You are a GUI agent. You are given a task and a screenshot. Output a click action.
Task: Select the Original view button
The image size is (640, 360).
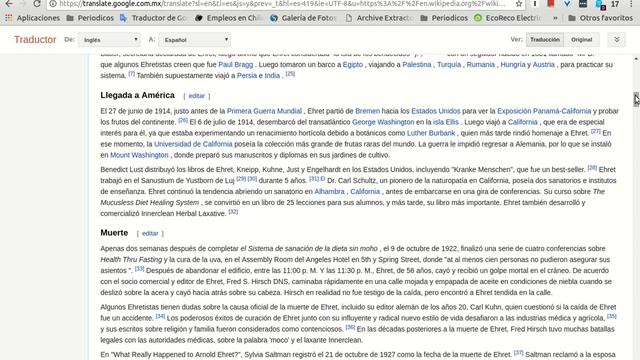[x=582, y=40]
